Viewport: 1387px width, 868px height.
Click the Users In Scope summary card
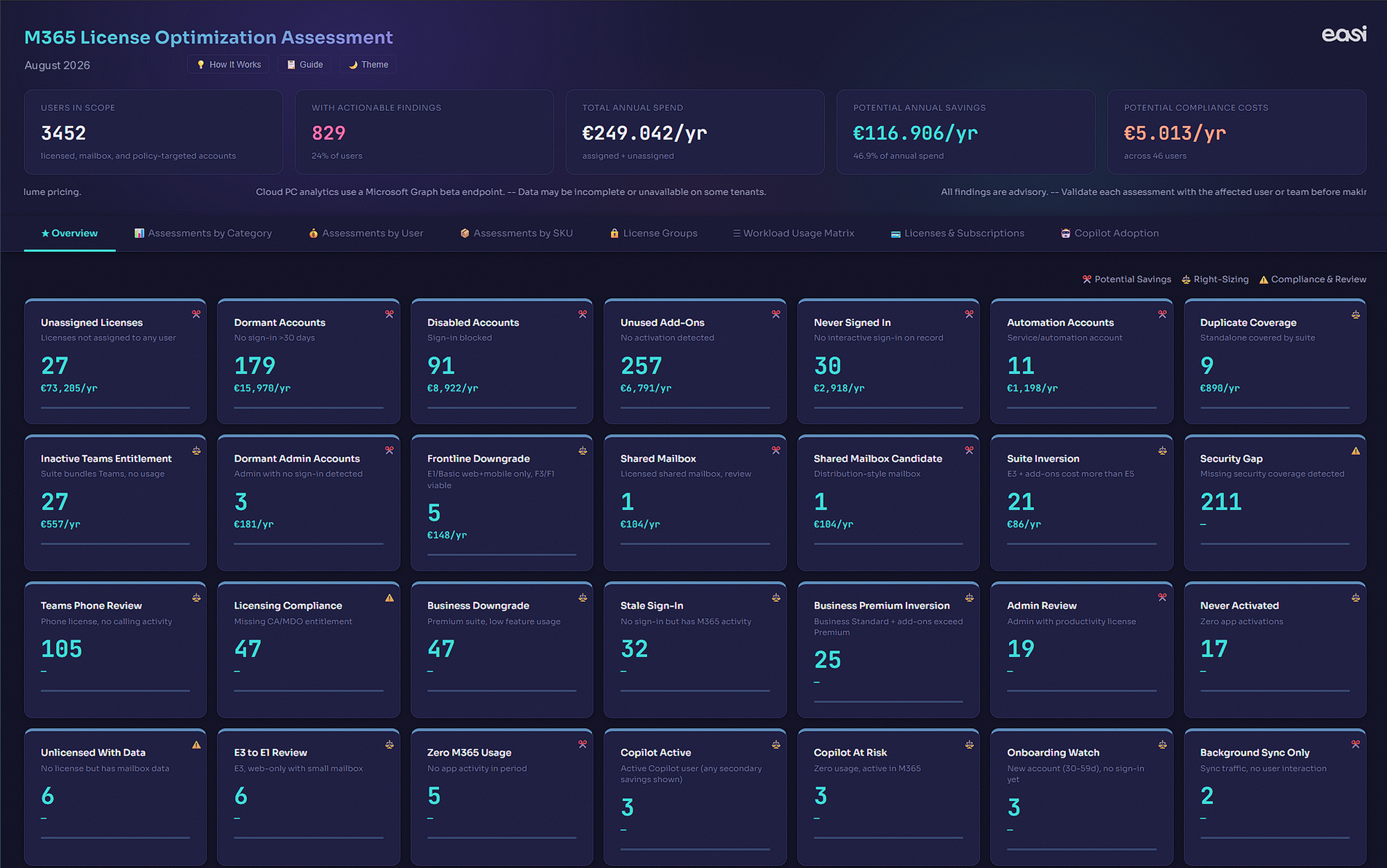(153, 132)
